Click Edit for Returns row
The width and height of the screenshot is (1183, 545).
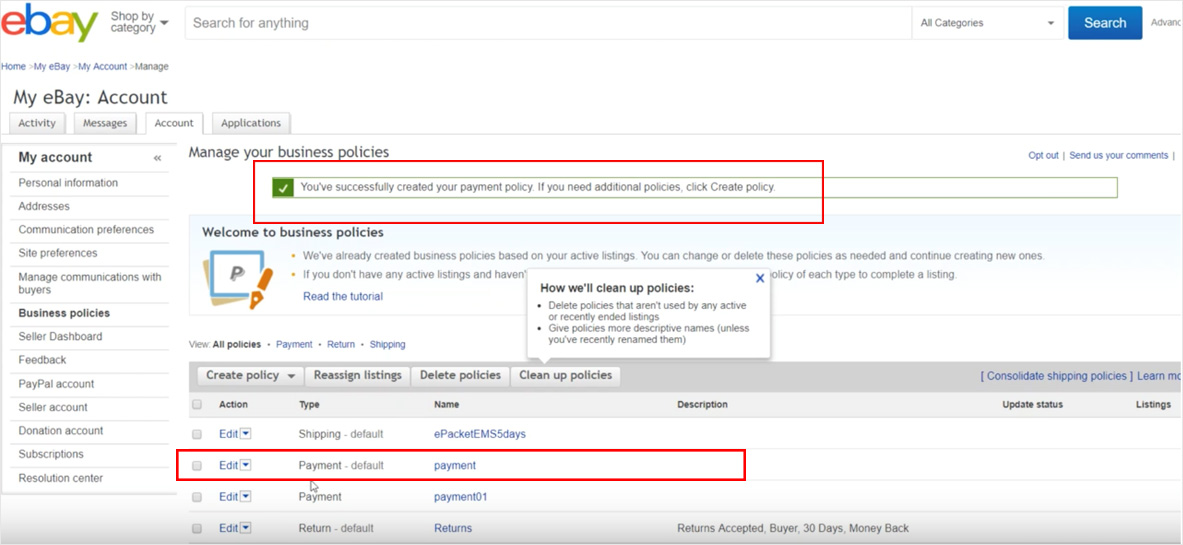coord(229,528)
